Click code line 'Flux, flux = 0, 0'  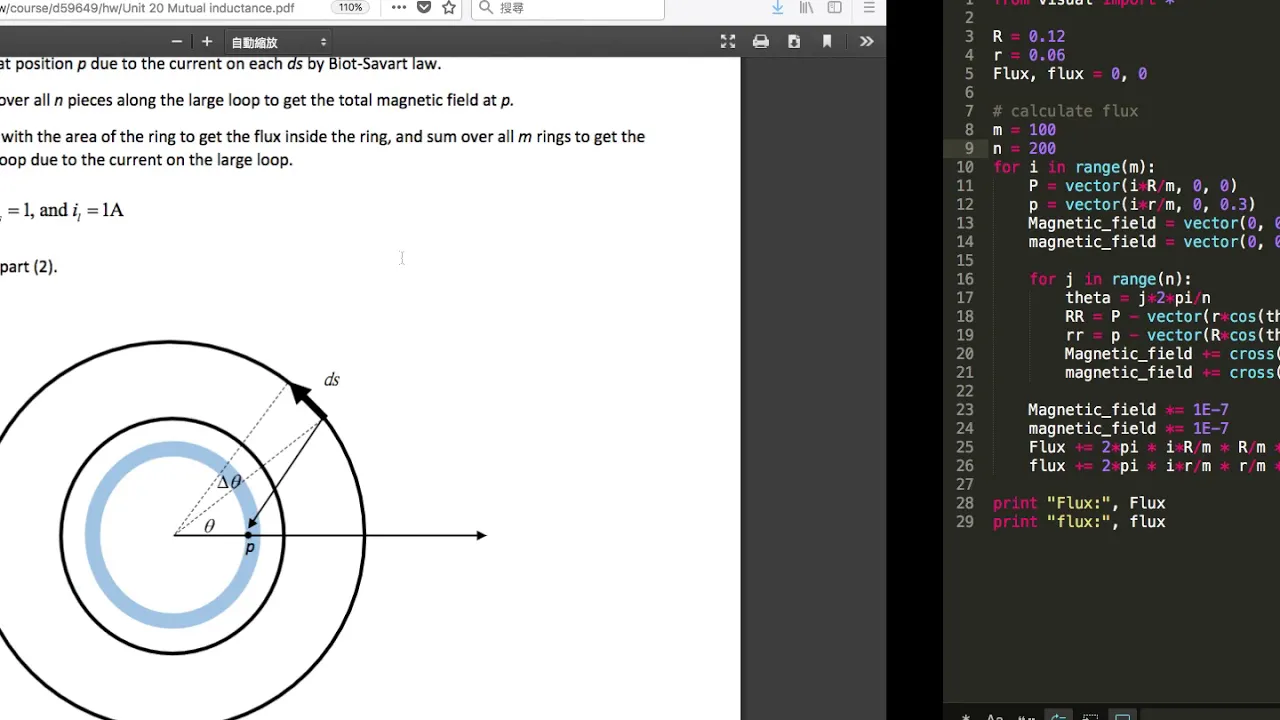1070,74
